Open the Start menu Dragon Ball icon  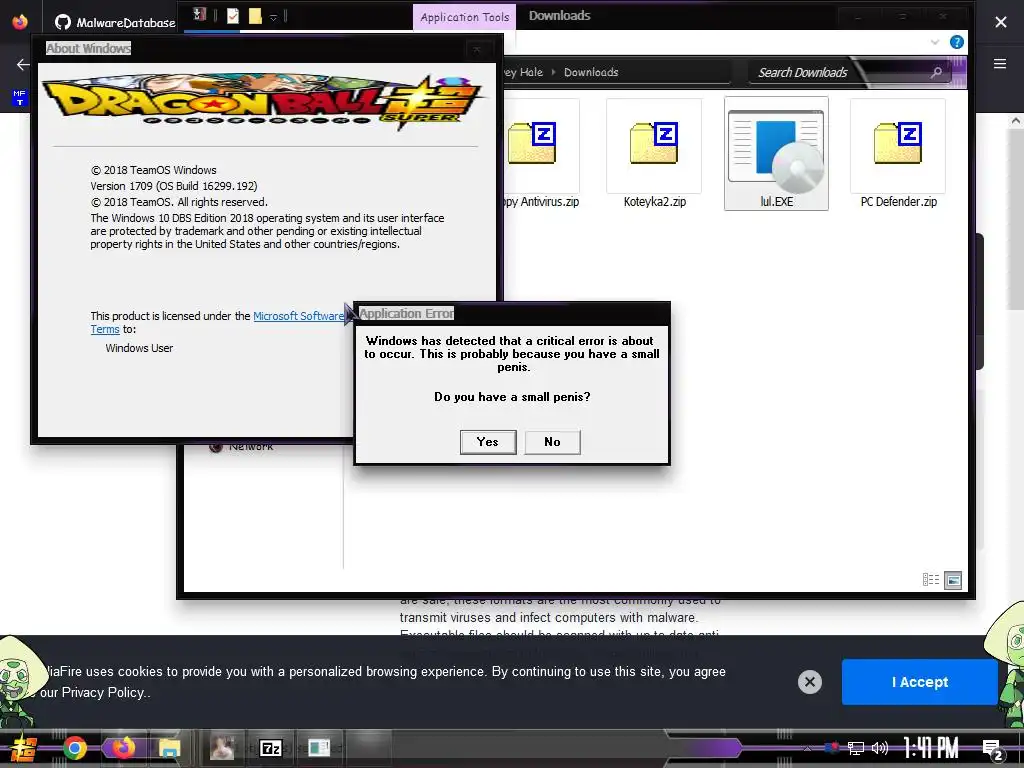click(x=23, y=748)
